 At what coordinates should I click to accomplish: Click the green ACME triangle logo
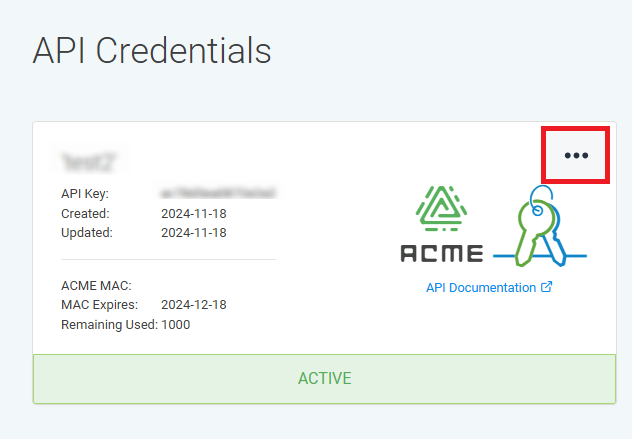pyautogui.click(x=441, y=210)
